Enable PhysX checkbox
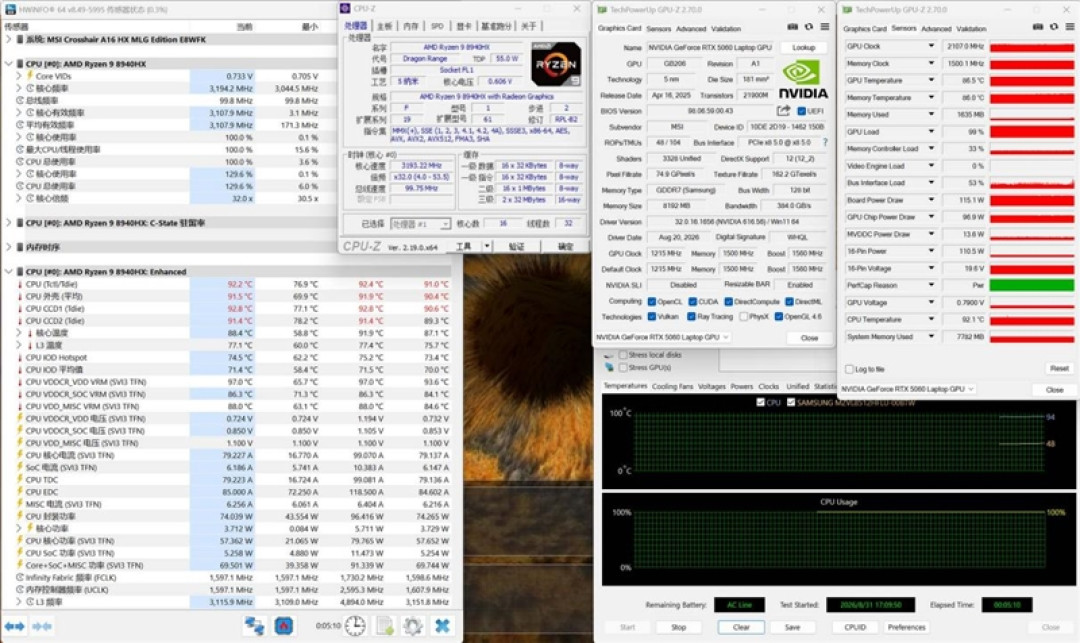1080x643 pixels. click(x=743, y=317)
